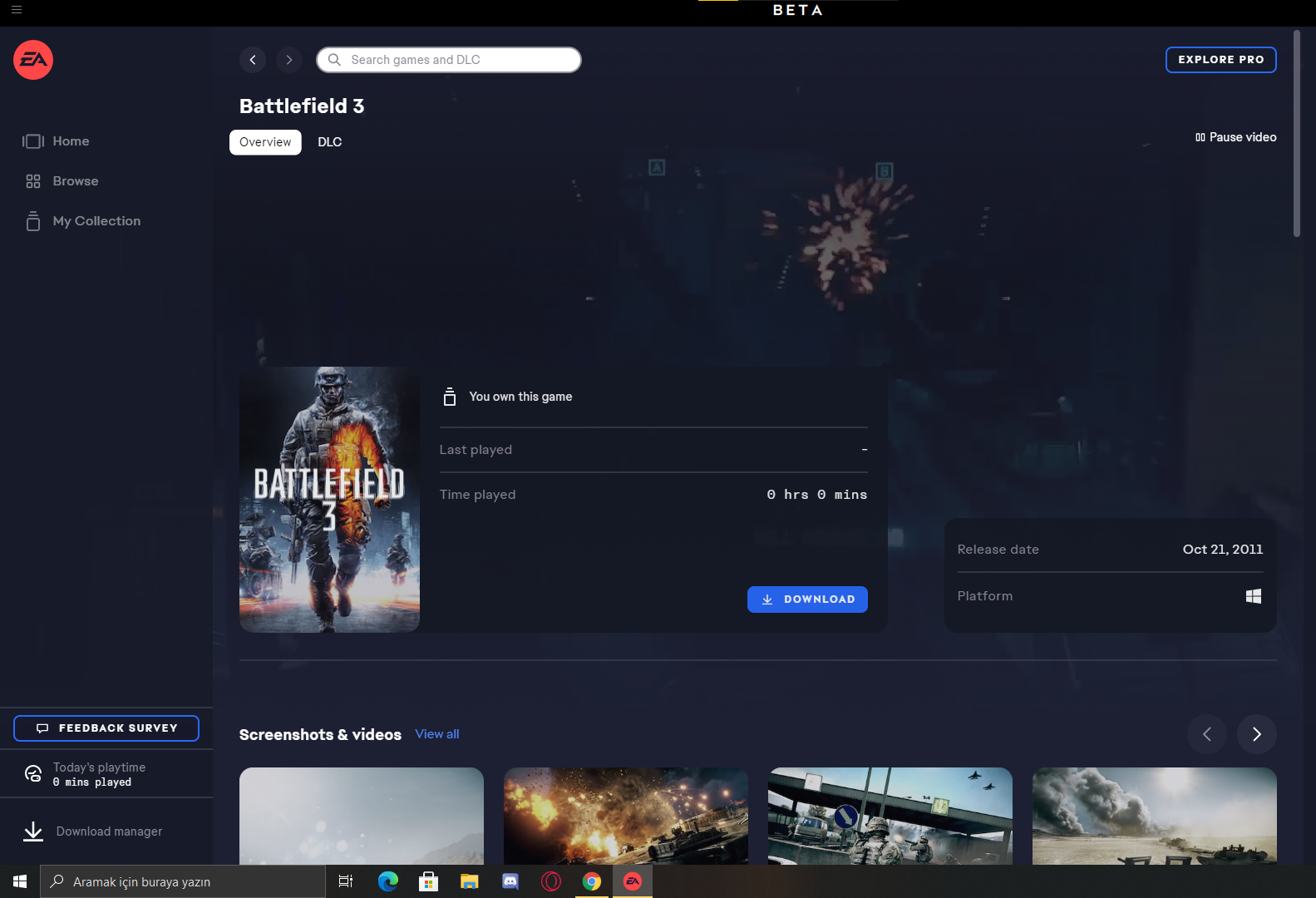The width and height of the screenshot is (1316, 898).
Task: Show next screenshots with right carousel arrow
Action: coord(1257,734)
